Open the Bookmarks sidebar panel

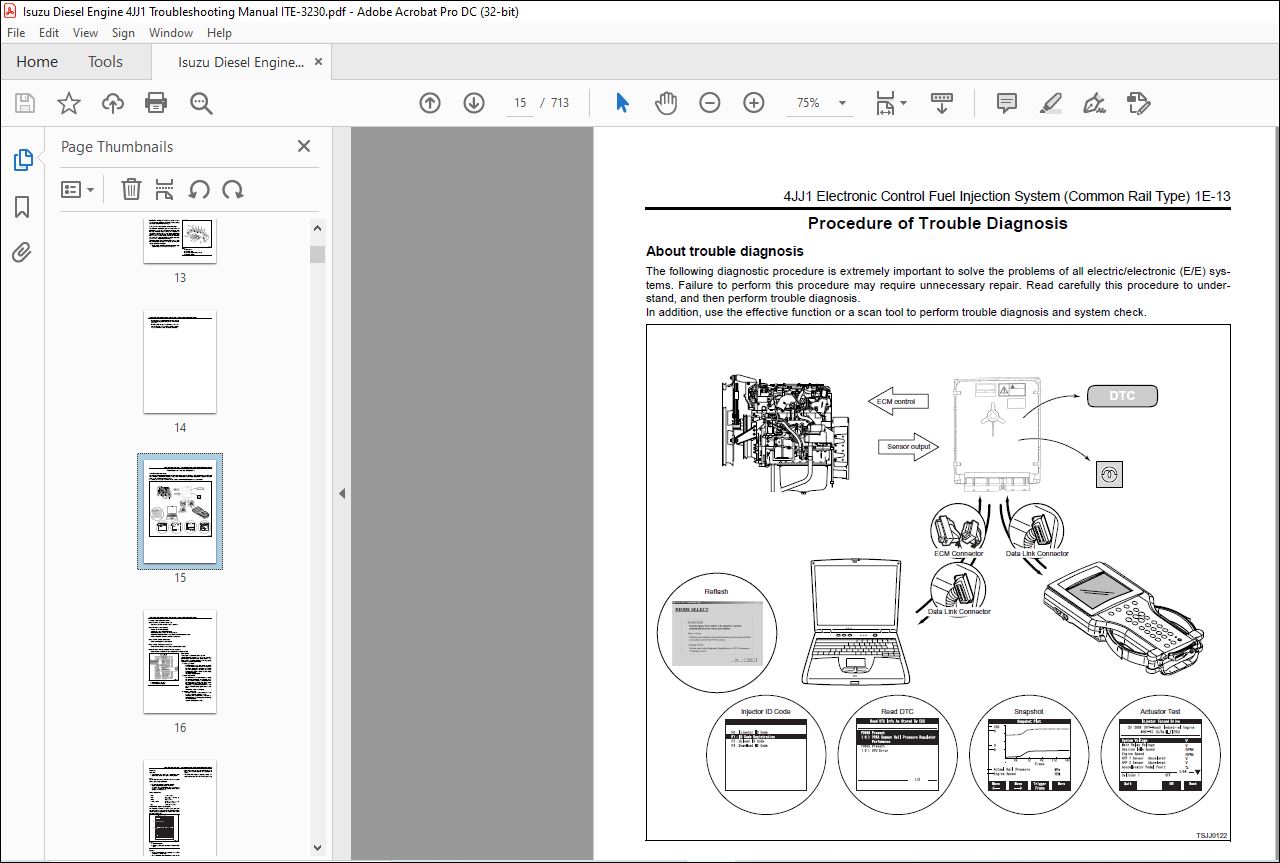[x=22, y=207]
